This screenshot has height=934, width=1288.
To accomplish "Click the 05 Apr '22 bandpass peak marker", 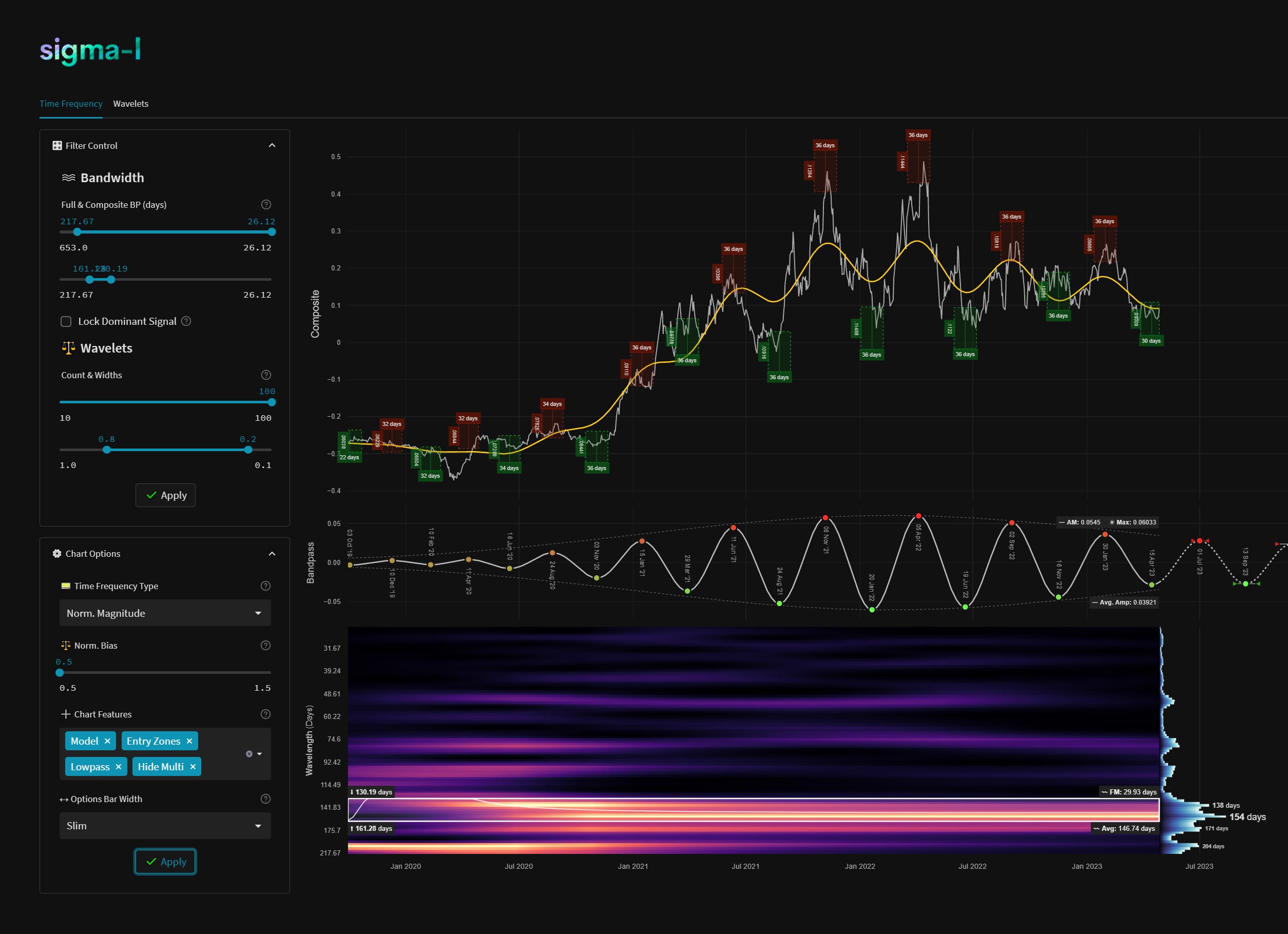I will click(x=918, y=516).
